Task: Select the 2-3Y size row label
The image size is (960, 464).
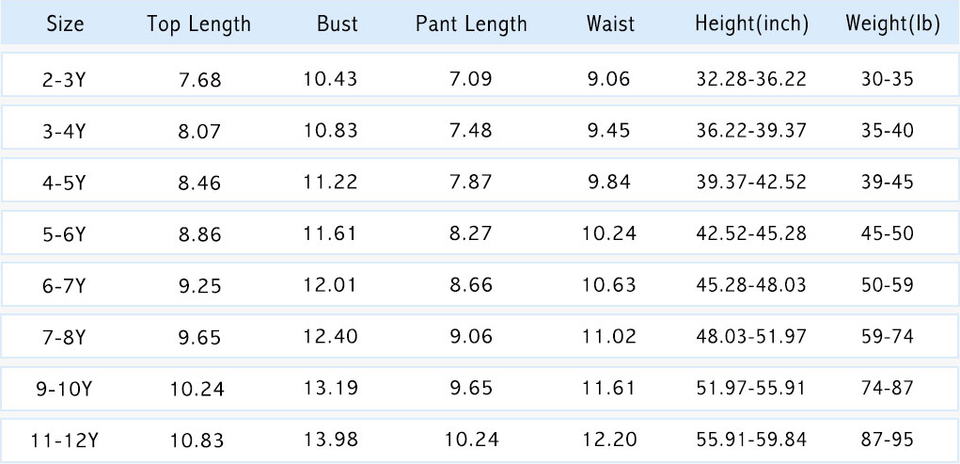Action: click(x=65, y=78)
